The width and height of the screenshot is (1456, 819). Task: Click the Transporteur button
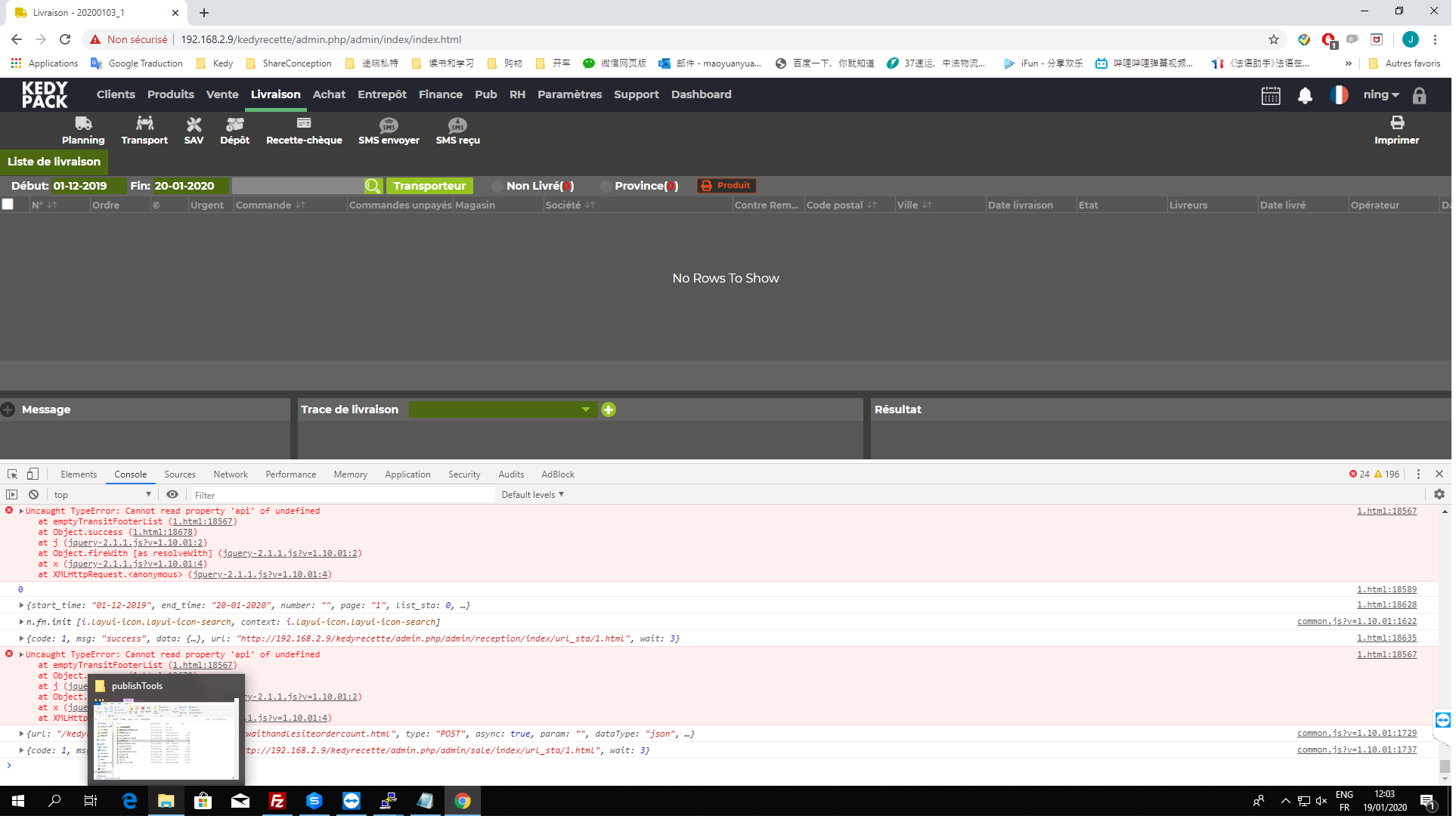pyautogui.click(x=431, y=187)
